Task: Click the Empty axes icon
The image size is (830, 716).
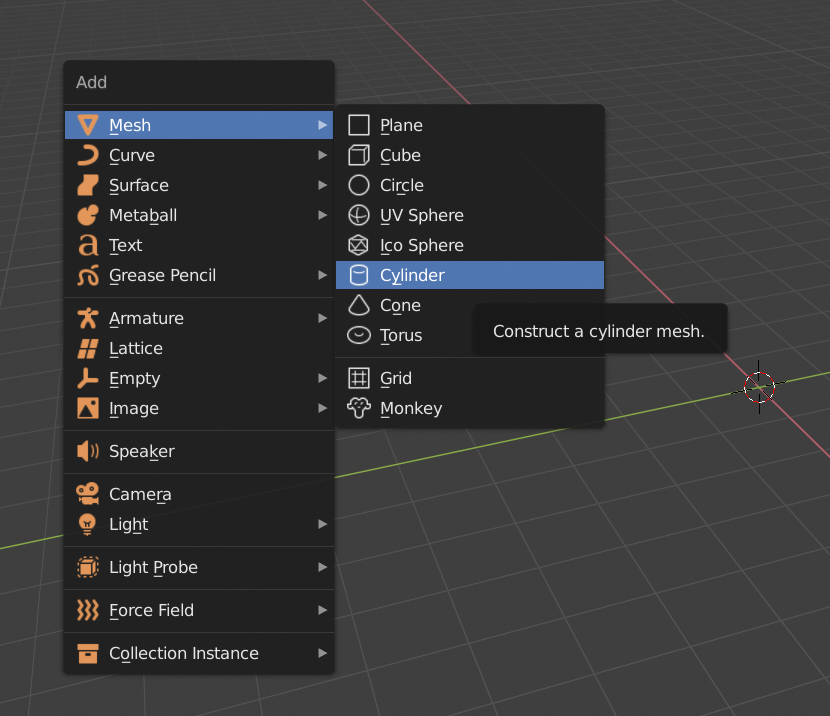Action: click(x=88, y=378)
